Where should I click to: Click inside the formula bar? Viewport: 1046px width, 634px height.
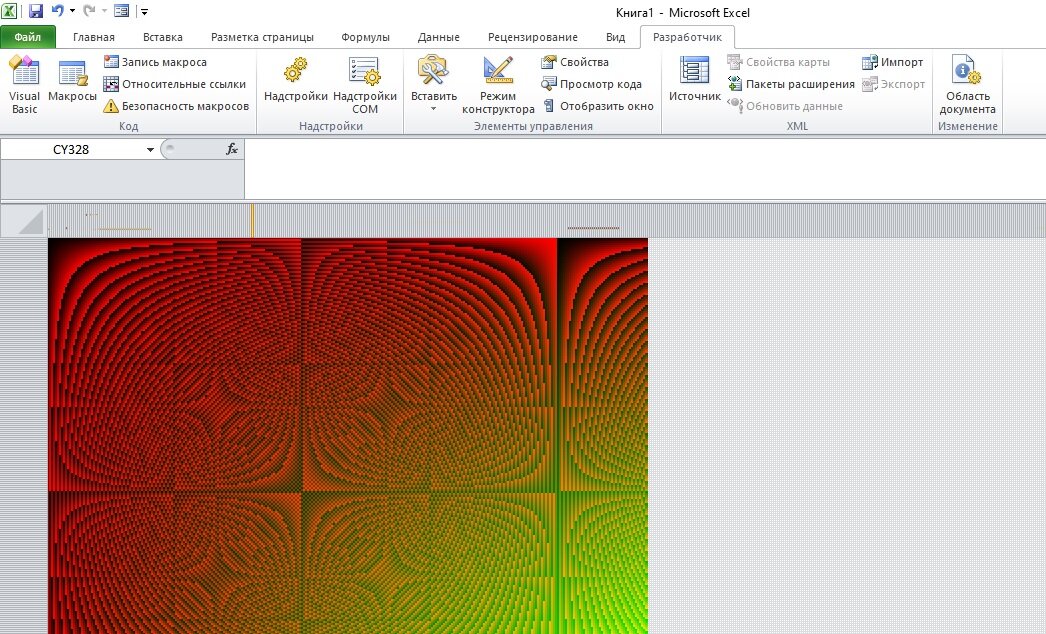click(645, 169)
